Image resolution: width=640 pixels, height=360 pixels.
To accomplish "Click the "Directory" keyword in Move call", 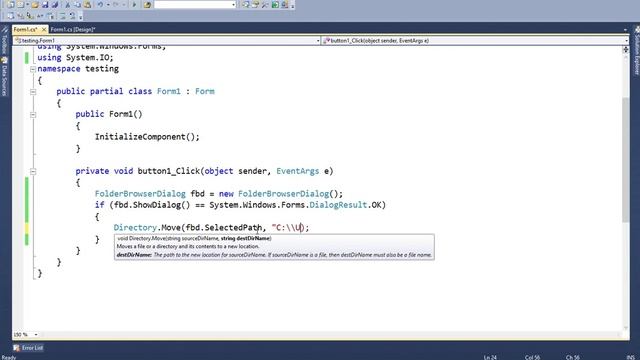I will [135, 228].
